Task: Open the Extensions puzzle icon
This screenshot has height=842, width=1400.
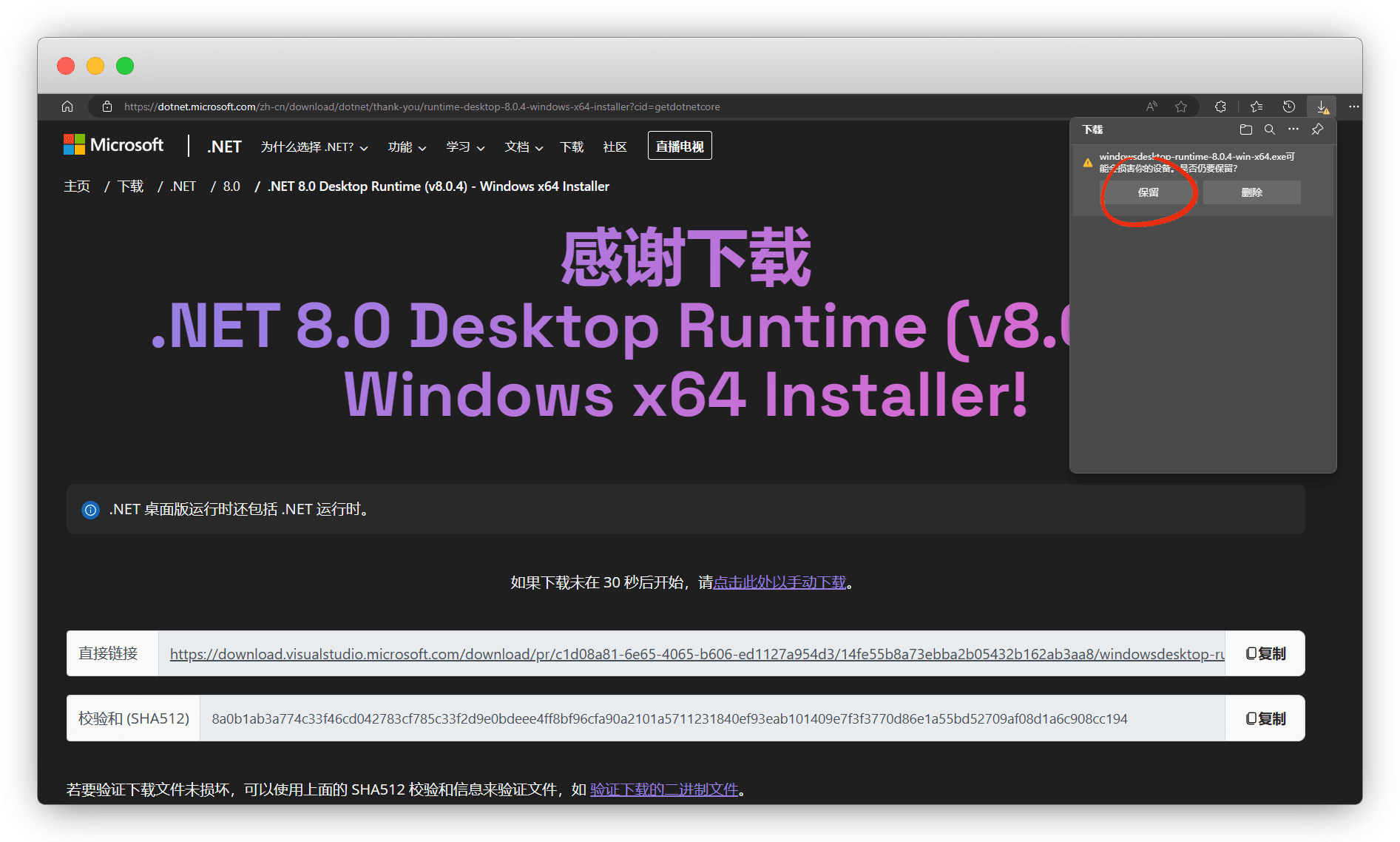Action: click(x=1220, y=107)
